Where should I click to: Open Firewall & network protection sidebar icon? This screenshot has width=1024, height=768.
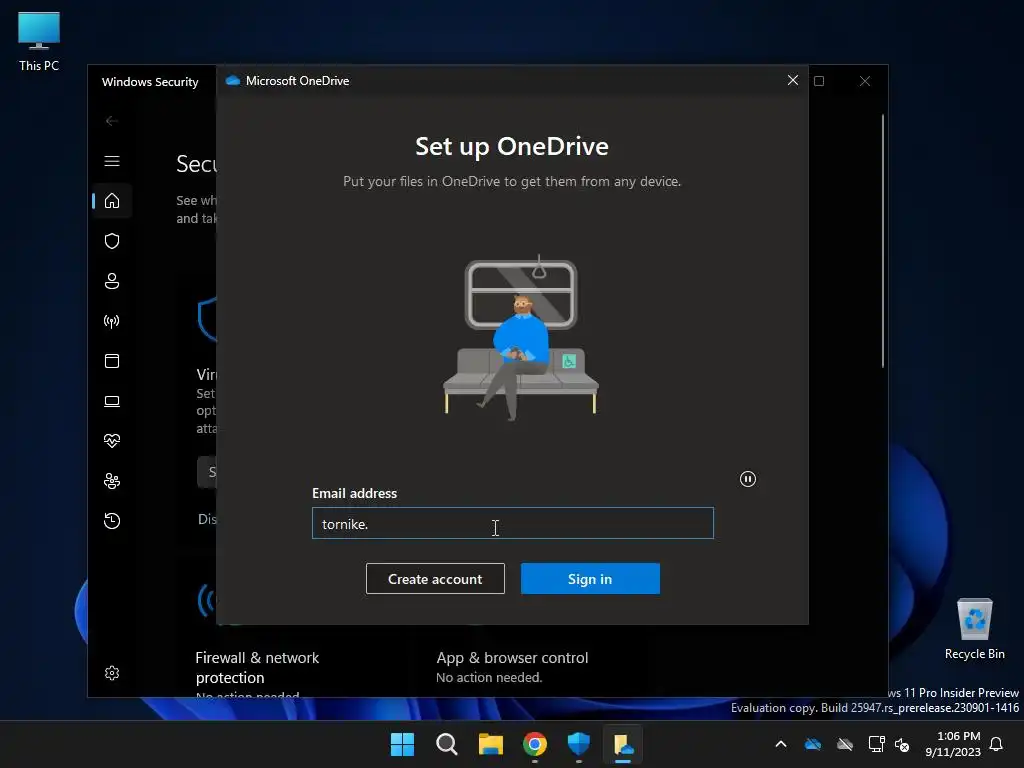click(x=112, y=321)
